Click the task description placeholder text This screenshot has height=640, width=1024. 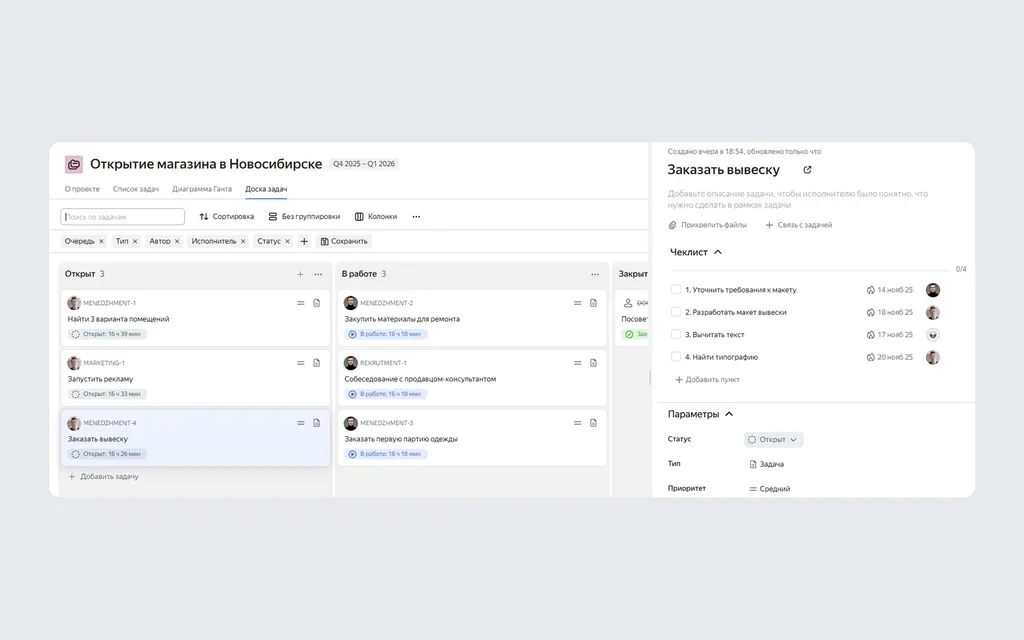click(797, 199)
